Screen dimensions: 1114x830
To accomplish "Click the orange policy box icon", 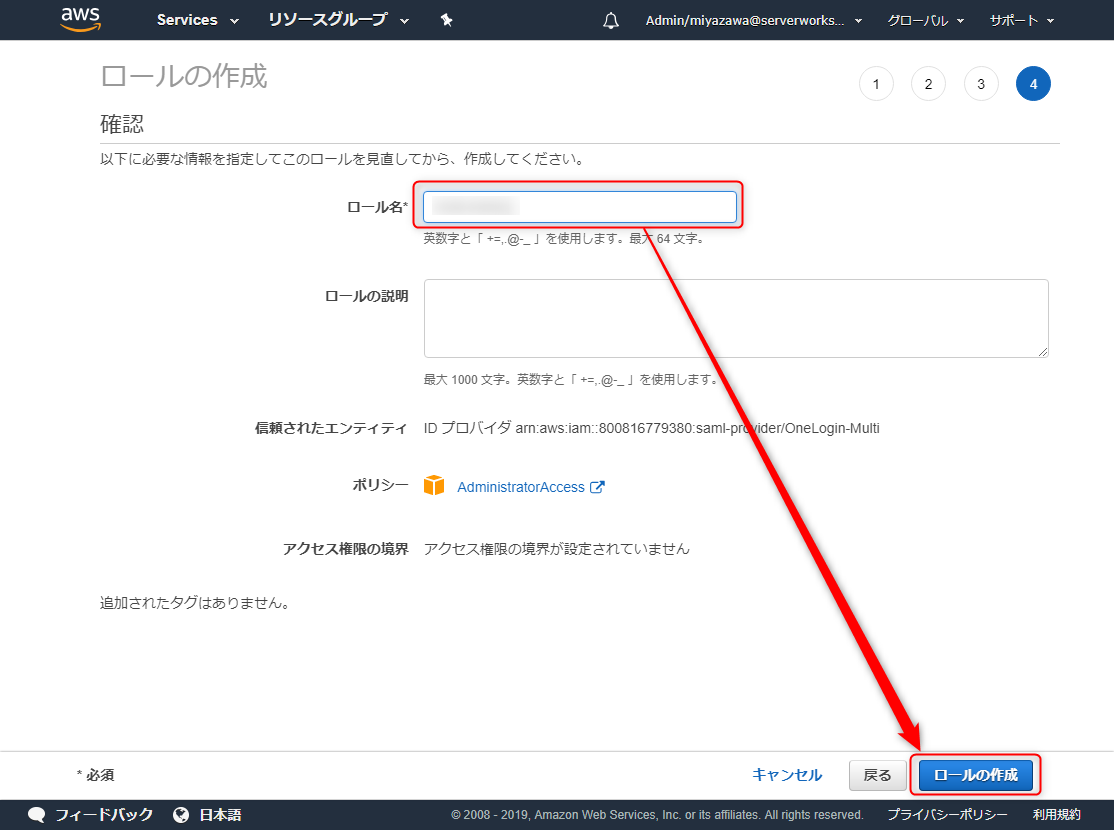I will [433, 486].
